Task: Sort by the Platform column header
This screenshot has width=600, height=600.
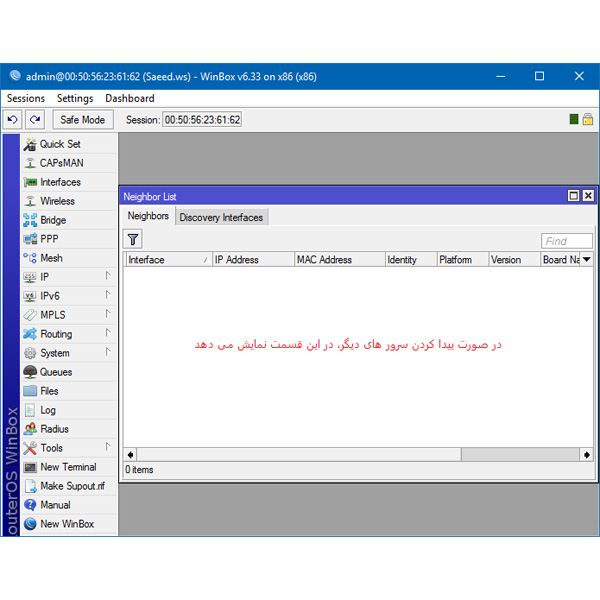Action: pos(463,259)
